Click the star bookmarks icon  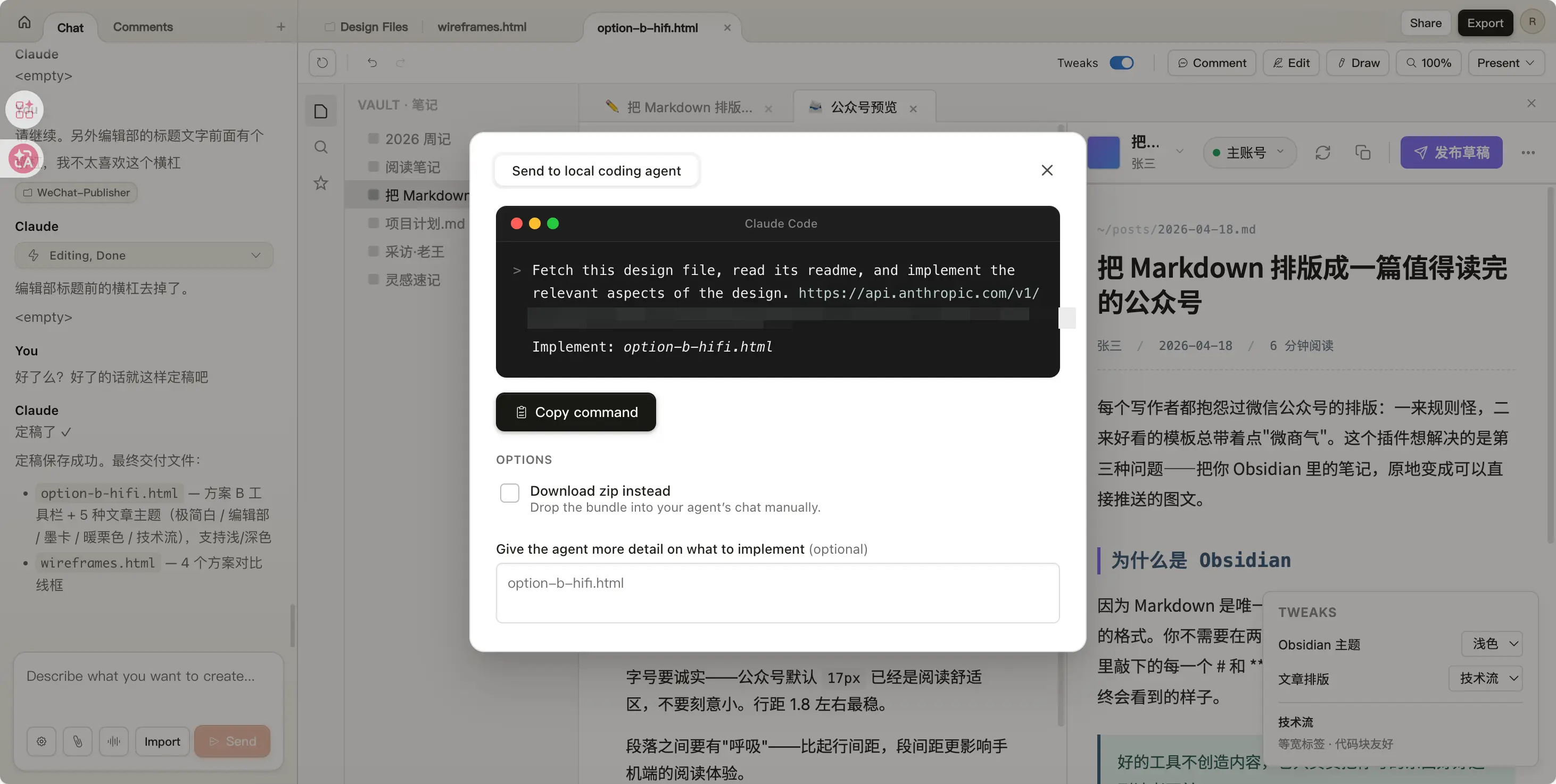coord(321,183)
